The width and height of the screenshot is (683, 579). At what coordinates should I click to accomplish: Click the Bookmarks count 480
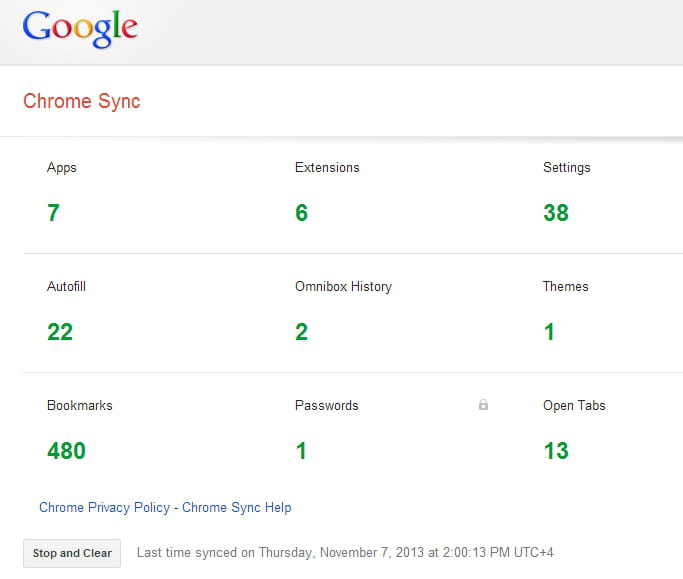[66, 451]
